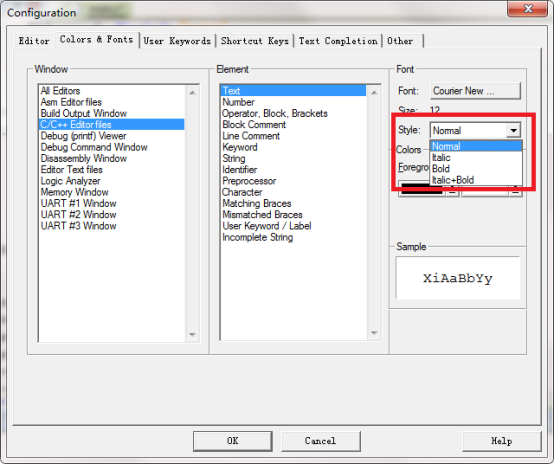Select Build Output Window
554x464 pixels.
click(112, 113)
